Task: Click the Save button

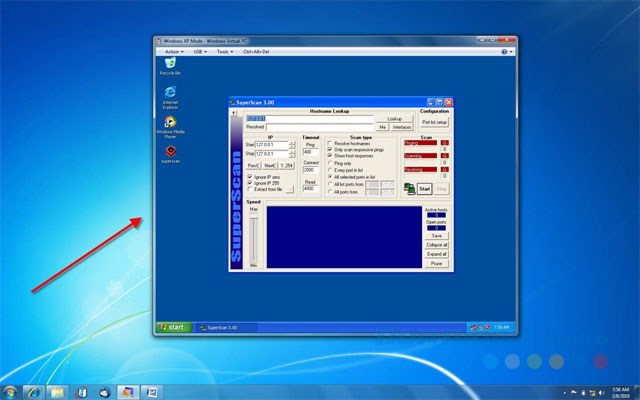Action: [x=437, y=236]
